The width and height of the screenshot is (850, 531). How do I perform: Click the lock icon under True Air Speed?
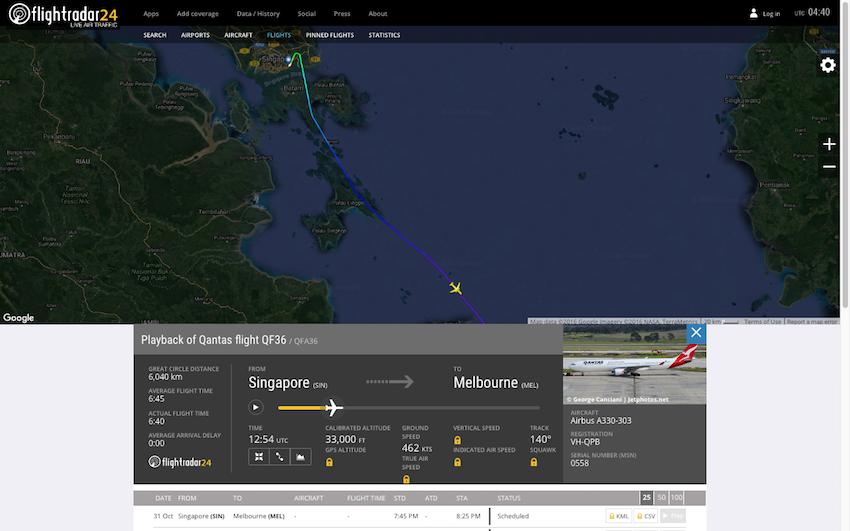coord(406,480)
